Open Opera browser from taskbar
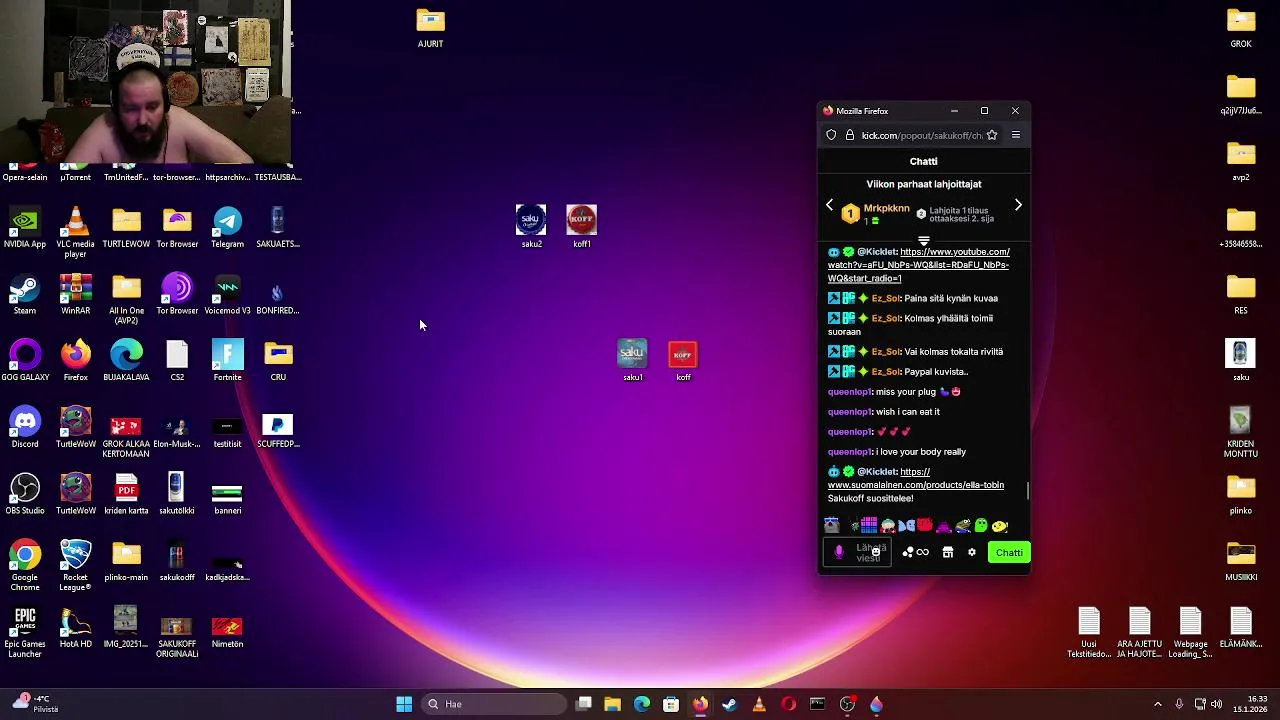The height and width of the screenshot is (720, 1280). 788,704
